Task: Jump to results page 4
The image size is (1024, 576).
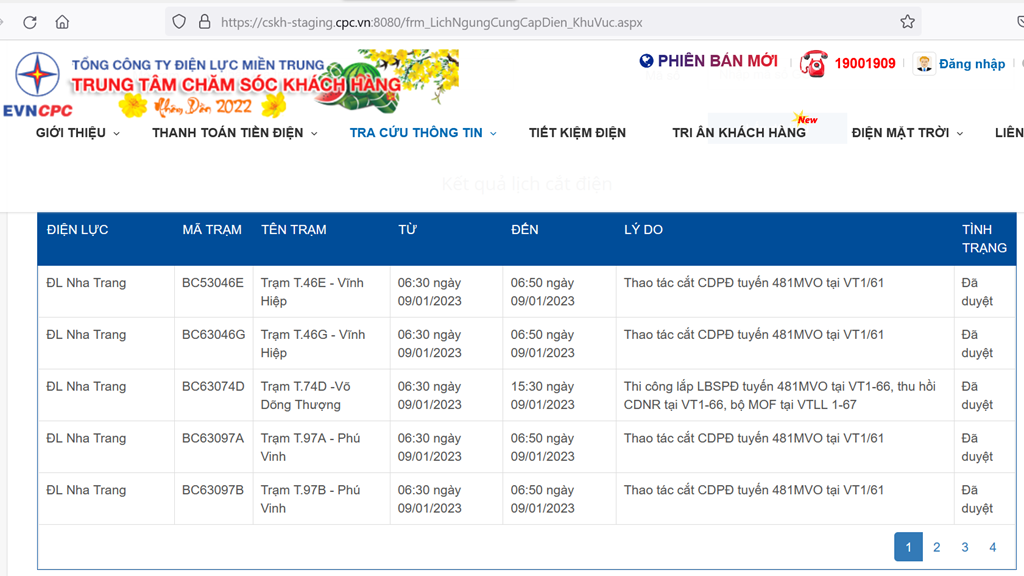Action: click(992, 547)
